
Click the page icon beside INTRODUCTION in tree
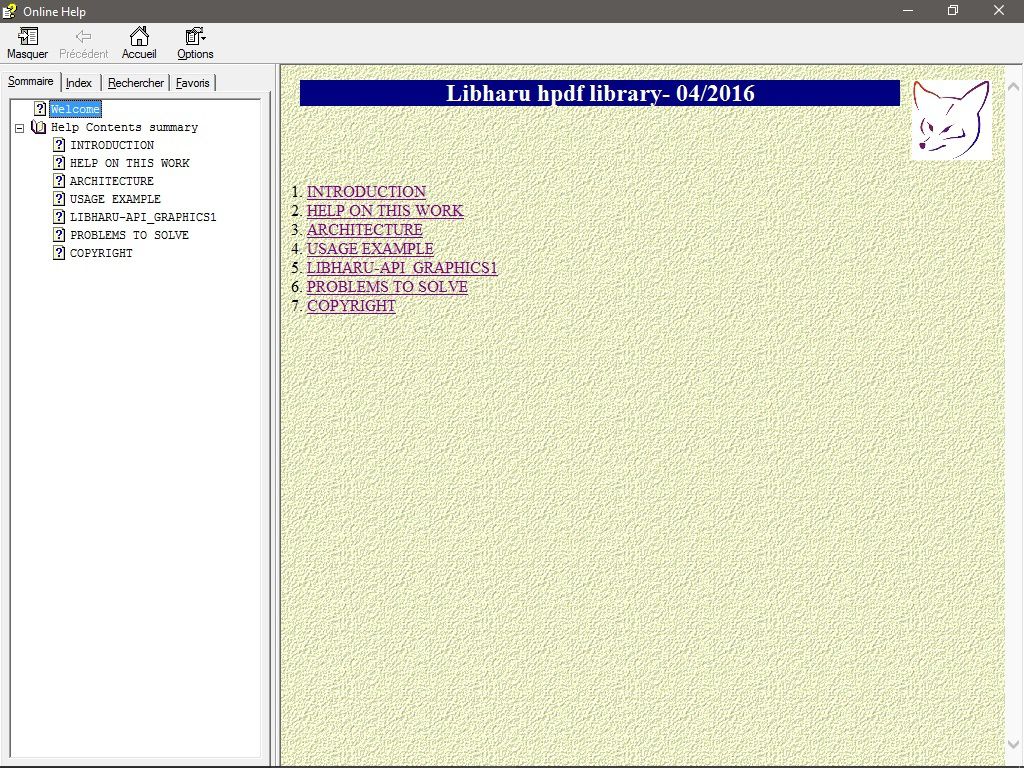[x=59, y=145]
